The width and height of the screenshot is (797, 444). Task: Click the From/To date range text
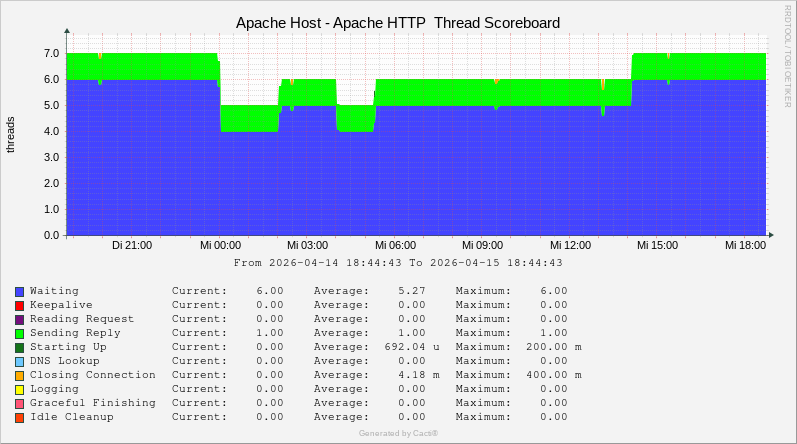pyautogui.click(x=398, y=263)
